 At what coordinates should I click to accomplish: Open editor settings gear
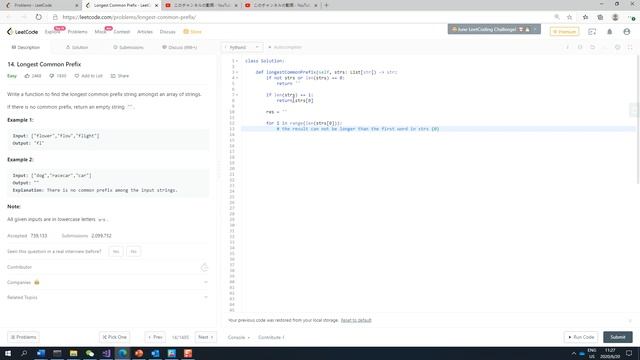618,47
